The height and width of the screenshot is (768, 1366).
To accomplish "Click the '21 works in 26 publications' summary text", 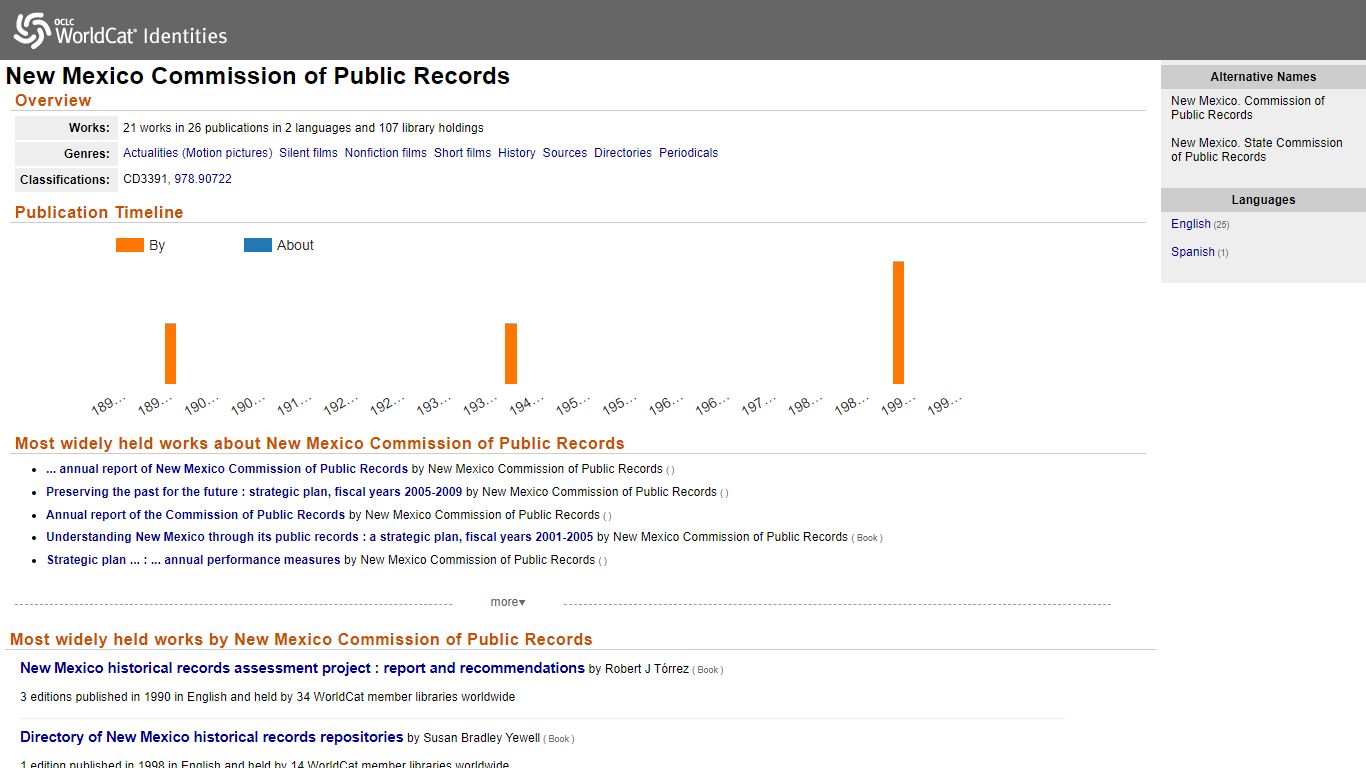I will click(303, 128).
